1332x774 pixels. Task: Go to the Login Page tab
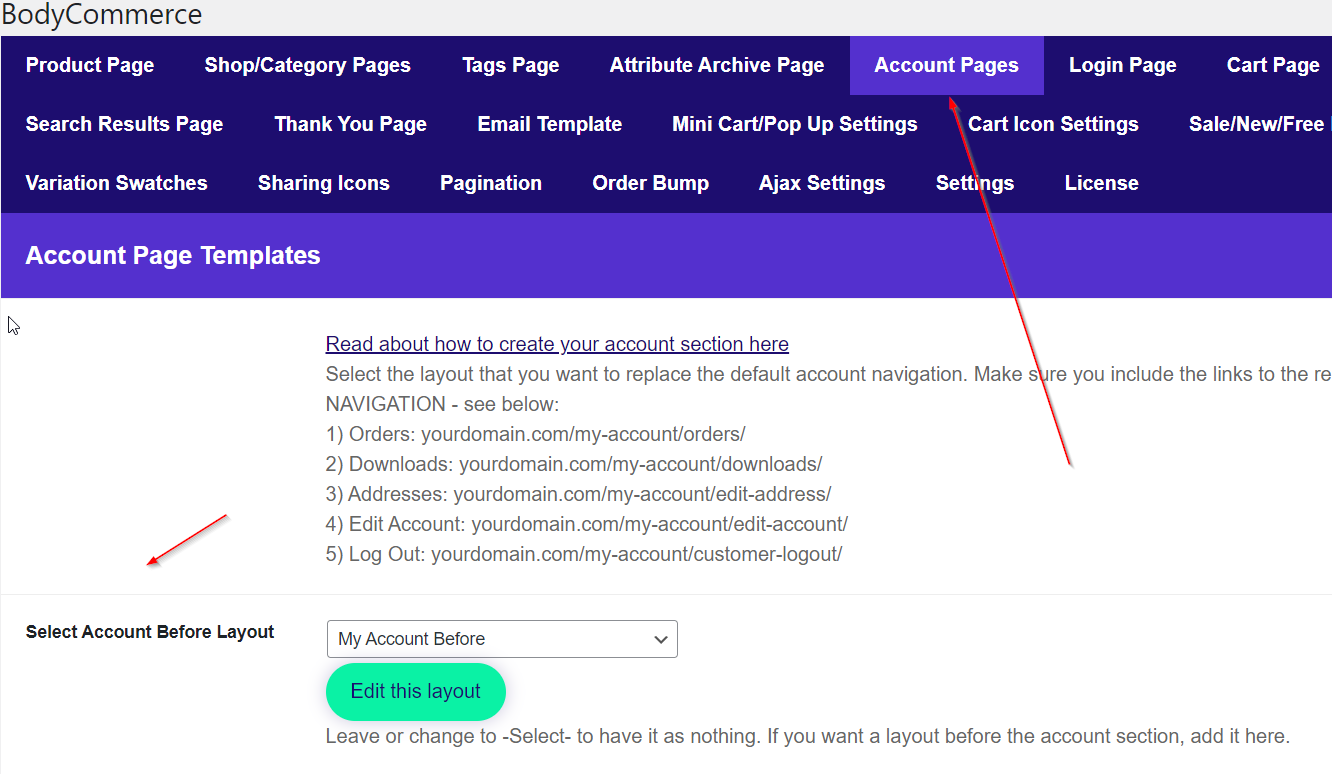click(1122, 66)
